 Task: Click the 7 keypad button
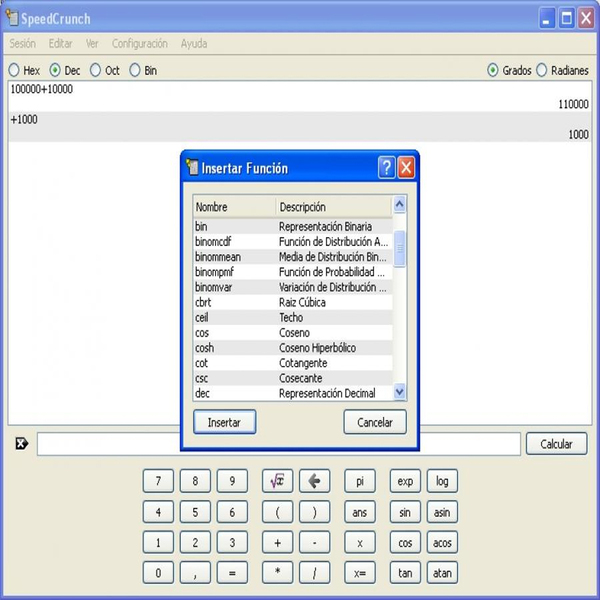(x=158, y=481)
